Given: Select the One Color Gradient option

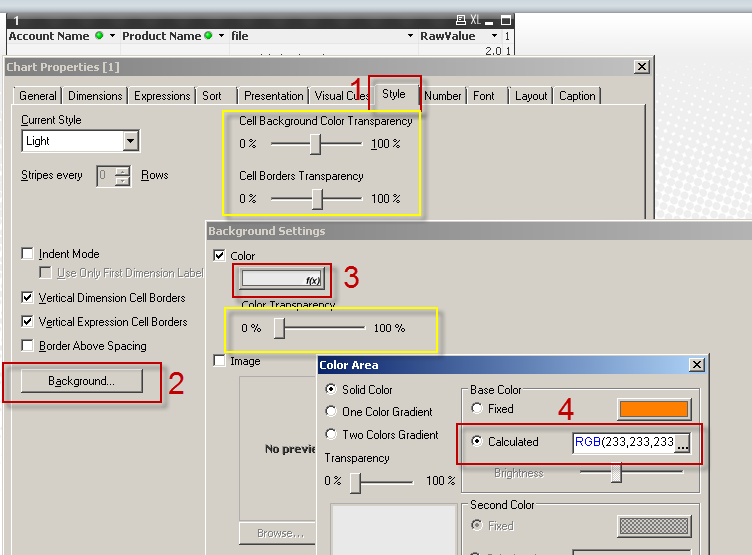Looking at the screenshot, I should coord(332,412).
